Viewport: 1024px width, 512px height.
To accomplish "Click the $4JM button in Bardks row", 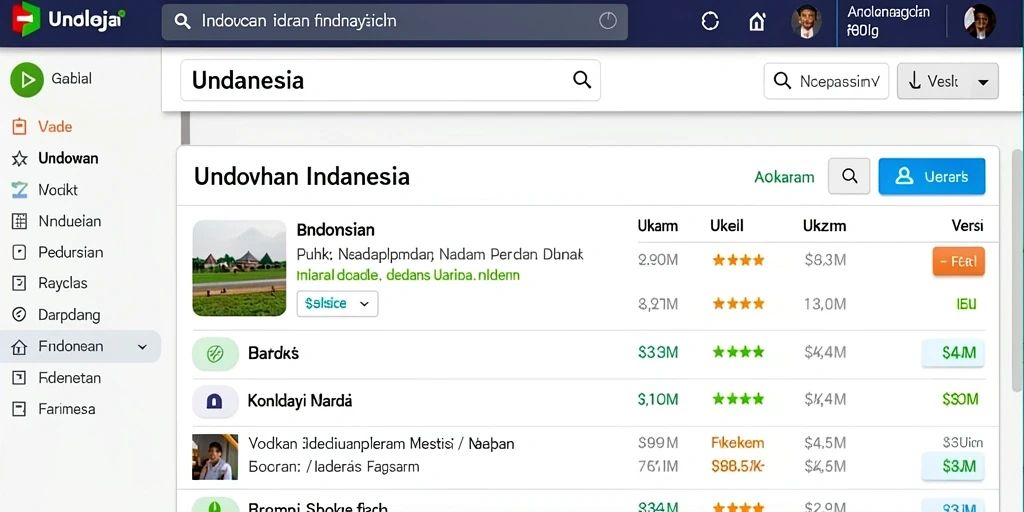I will coord(953,353).
